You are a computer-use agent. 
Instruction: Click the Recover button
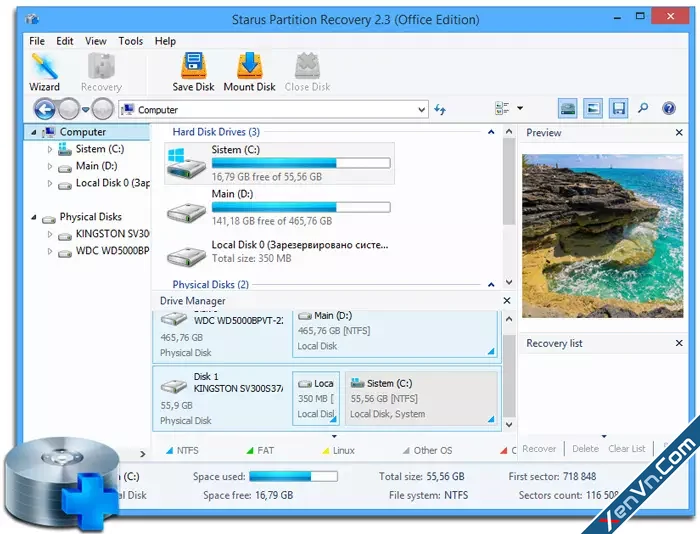click(539, 449)
